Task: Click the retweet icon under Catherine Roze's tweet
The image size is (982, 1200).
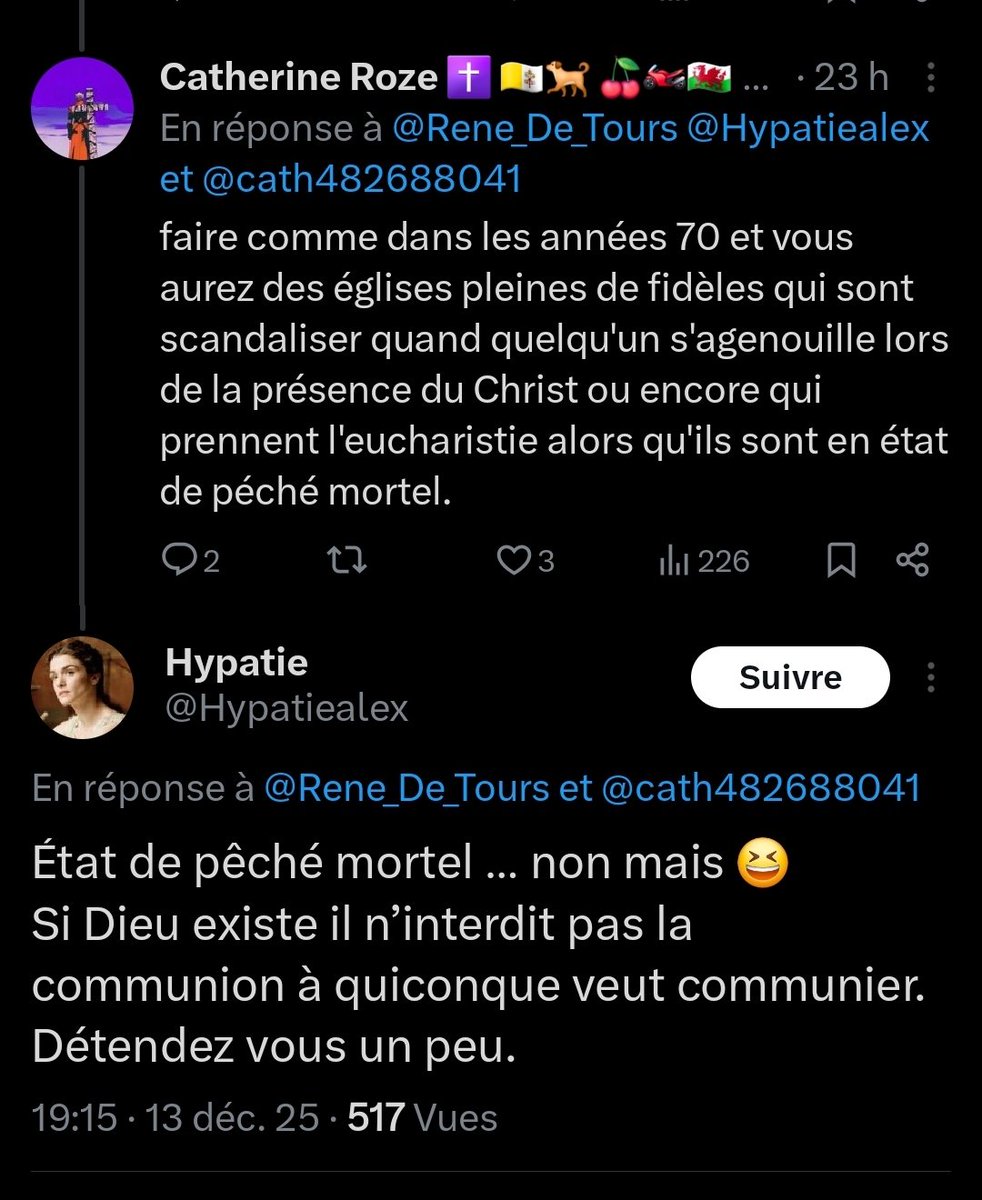Action: 349,562
